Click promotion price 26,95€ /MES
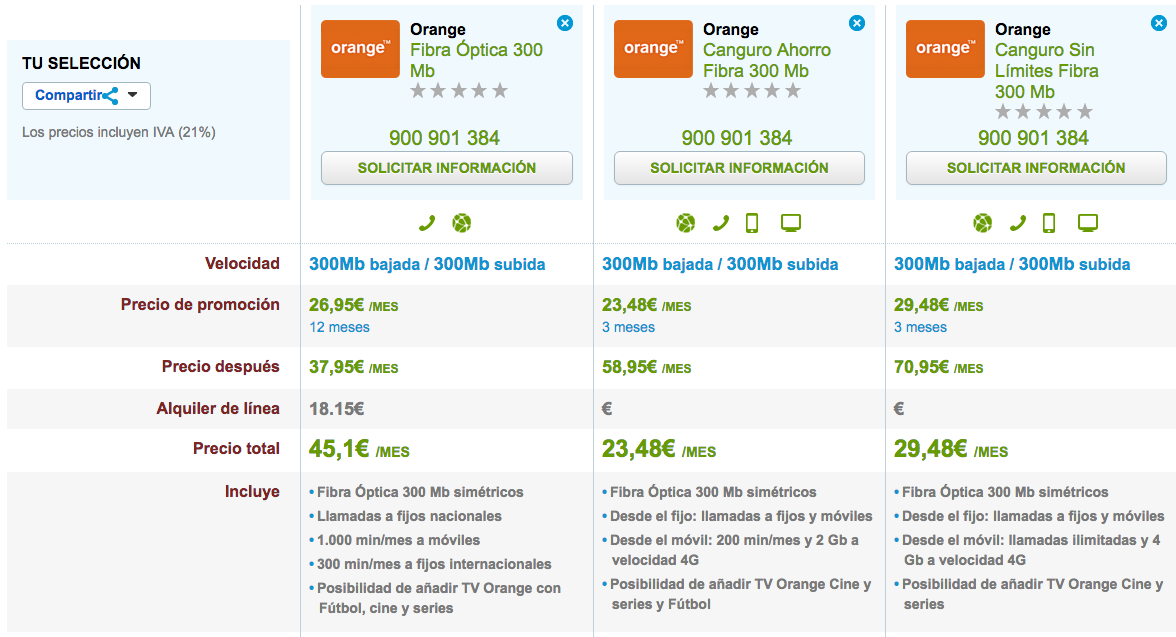Viewport: 1176px width, 637px height. click(353, 305)
